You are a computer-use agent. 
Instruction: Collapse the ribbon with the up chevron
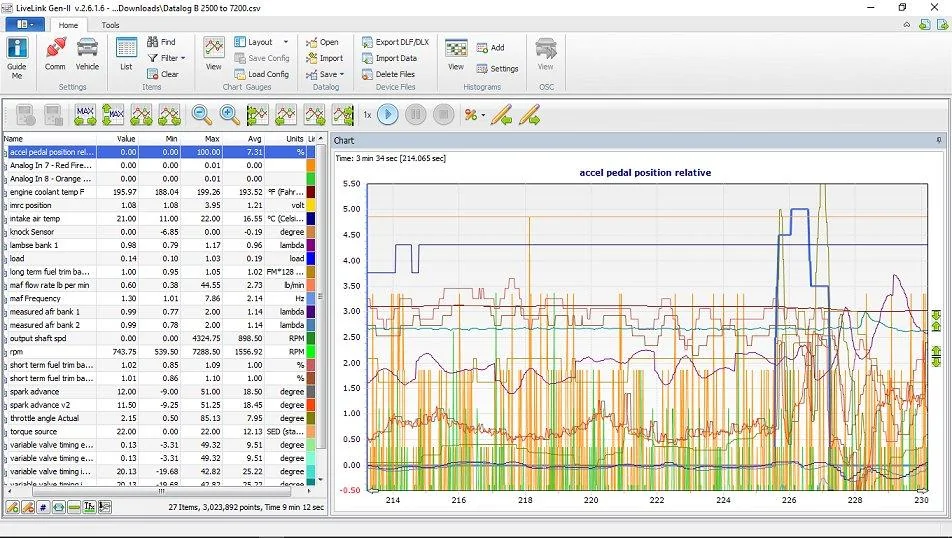pos(906,25)
